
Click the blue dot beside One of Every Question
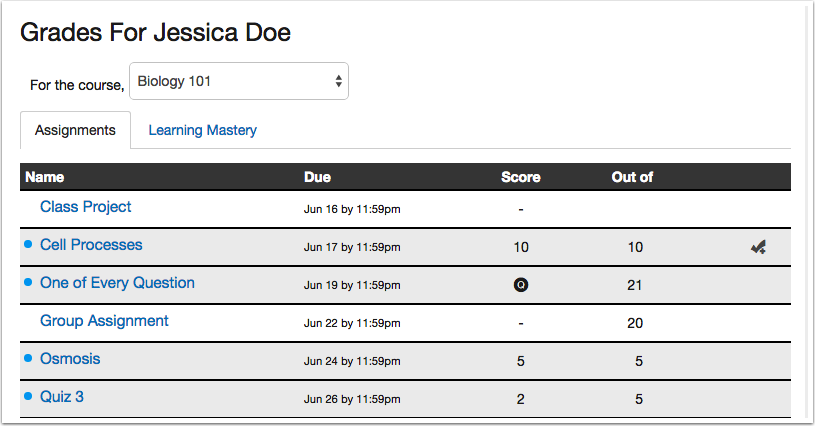[28, 283]
